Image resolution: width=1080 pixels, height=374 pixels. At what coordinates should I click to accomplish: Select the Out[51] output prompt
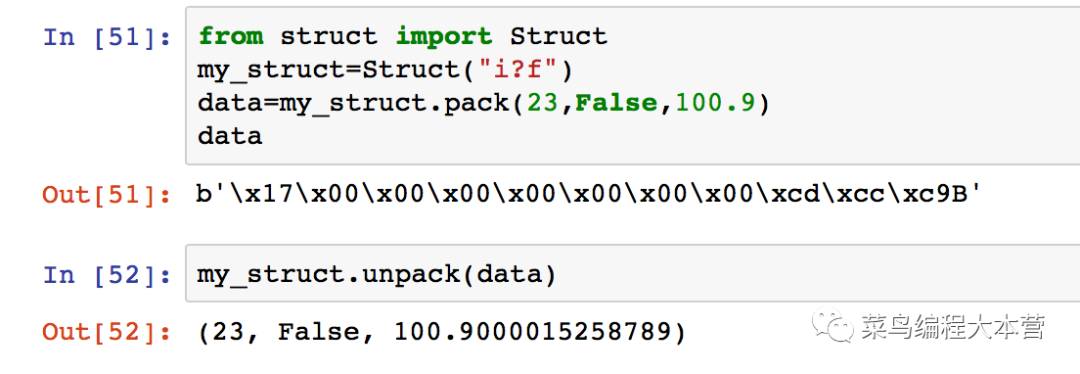(107, 195)
